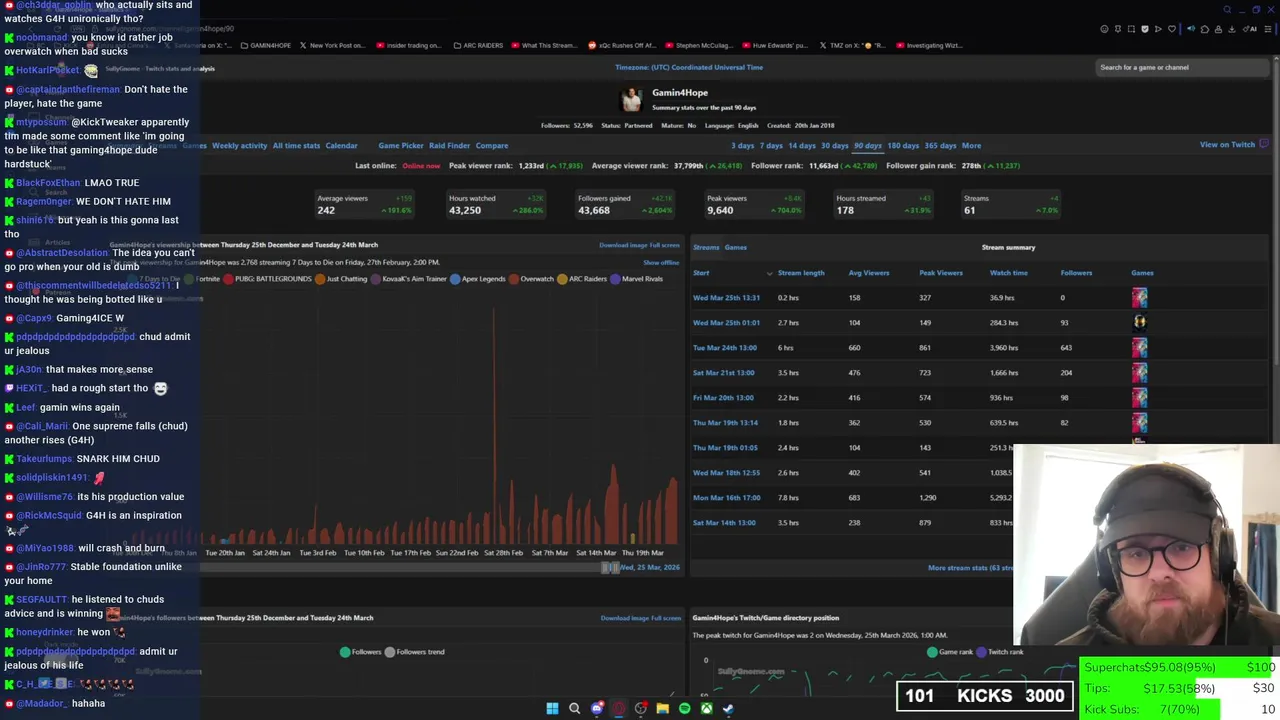Click Show offline toggle link
The image size is (1280, 720).
pyautogui.click(x=661, y=262)
